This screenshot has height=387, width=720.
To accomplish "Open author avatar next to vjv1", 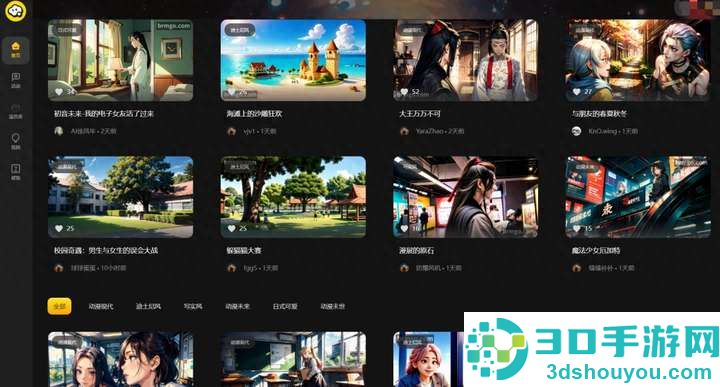I will [231, 131].
